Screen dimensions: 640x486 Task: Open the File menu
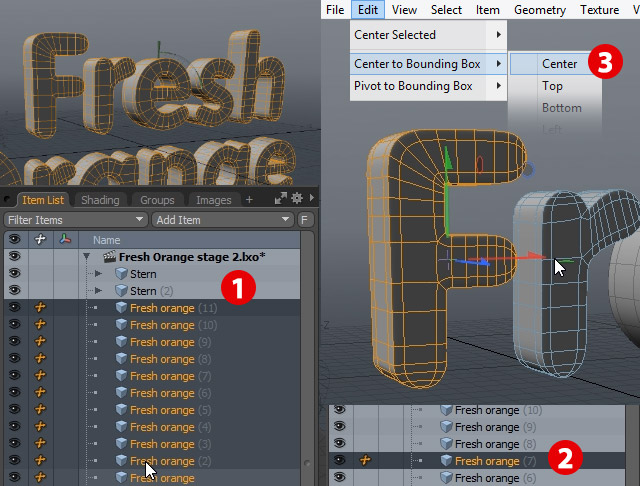(335, 9)
